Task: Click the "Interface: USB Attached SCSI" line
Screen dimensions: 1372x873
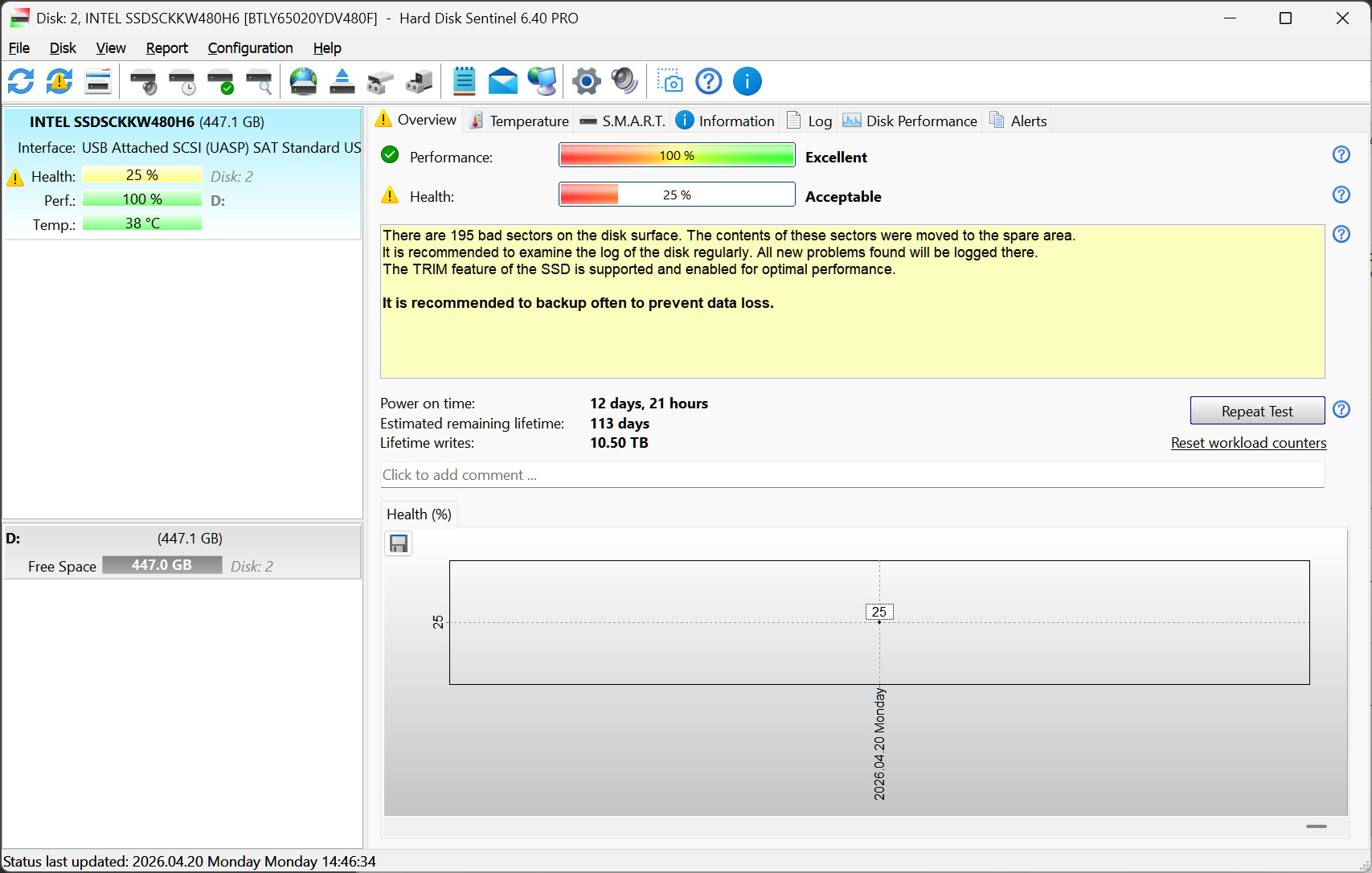Action: coord(190,148)
